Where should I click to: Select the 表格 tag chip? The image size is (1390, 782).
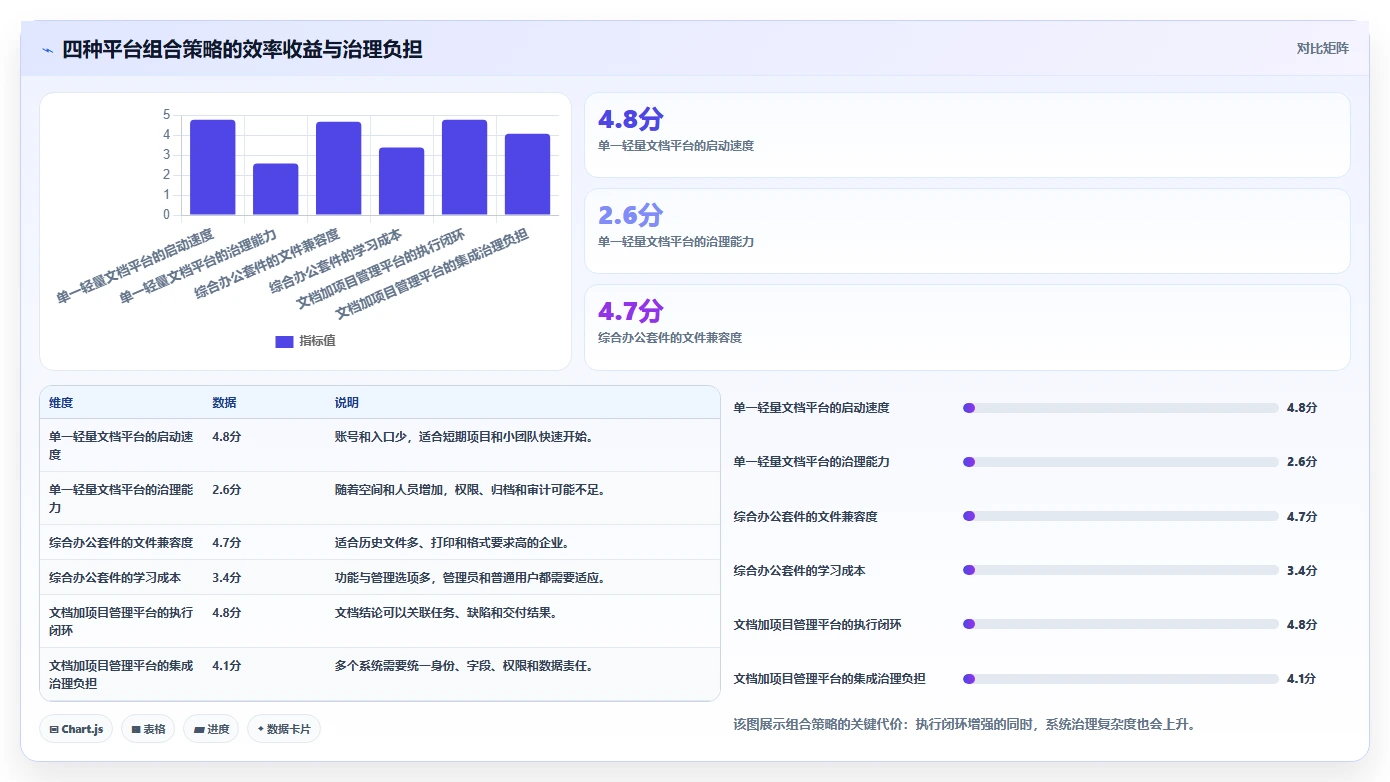click(148, 729)
